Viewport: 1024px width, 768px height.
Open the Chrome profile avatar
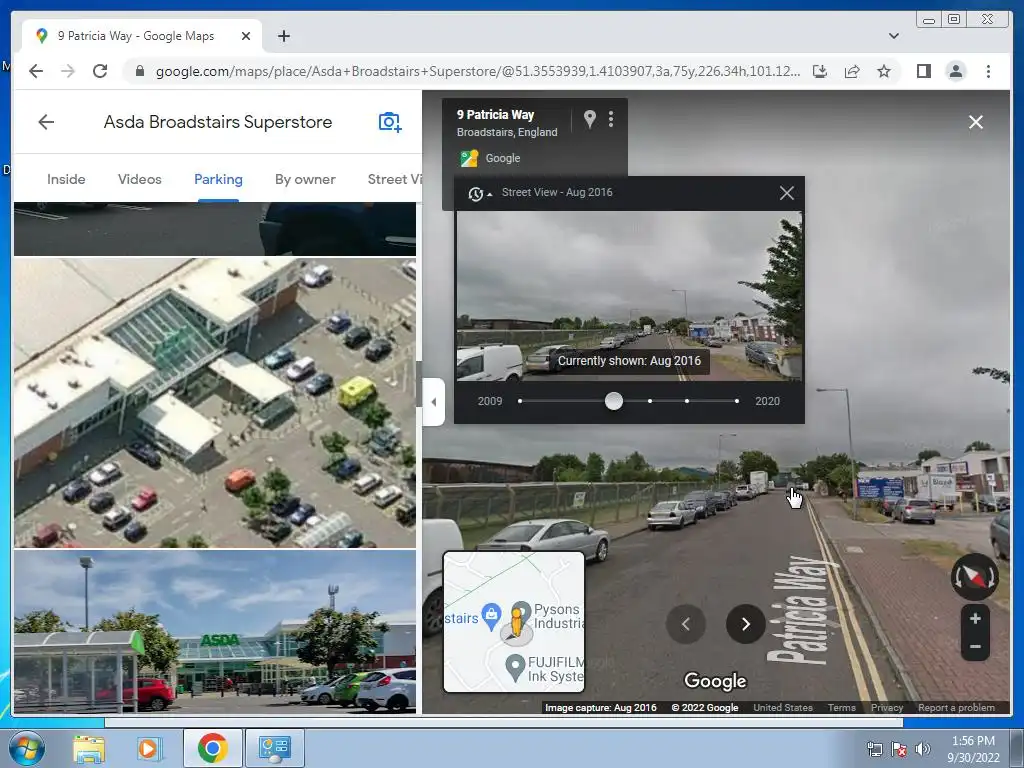955,71
